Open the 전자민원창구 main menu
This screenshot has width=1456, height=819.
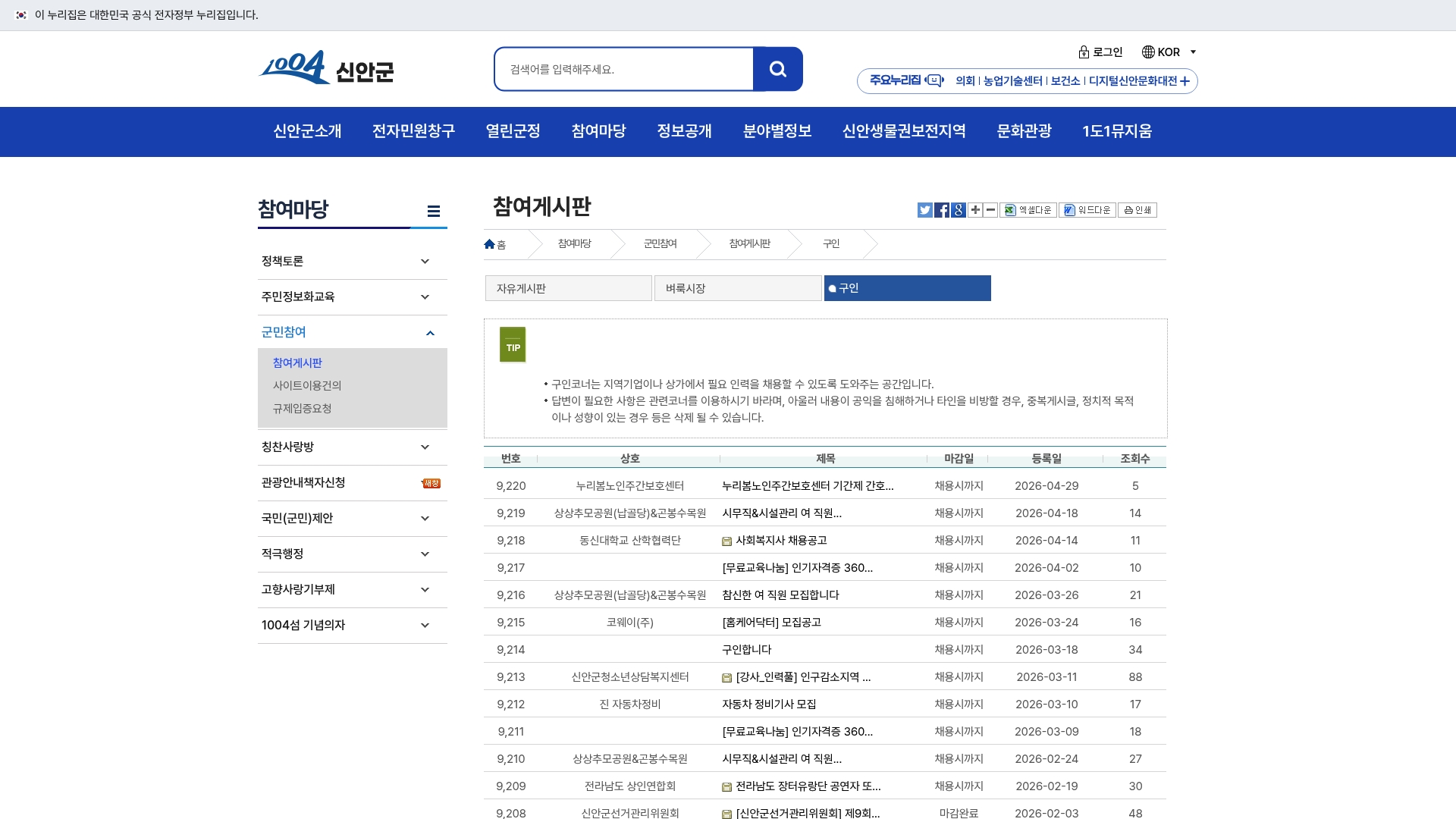click(413, 131)
